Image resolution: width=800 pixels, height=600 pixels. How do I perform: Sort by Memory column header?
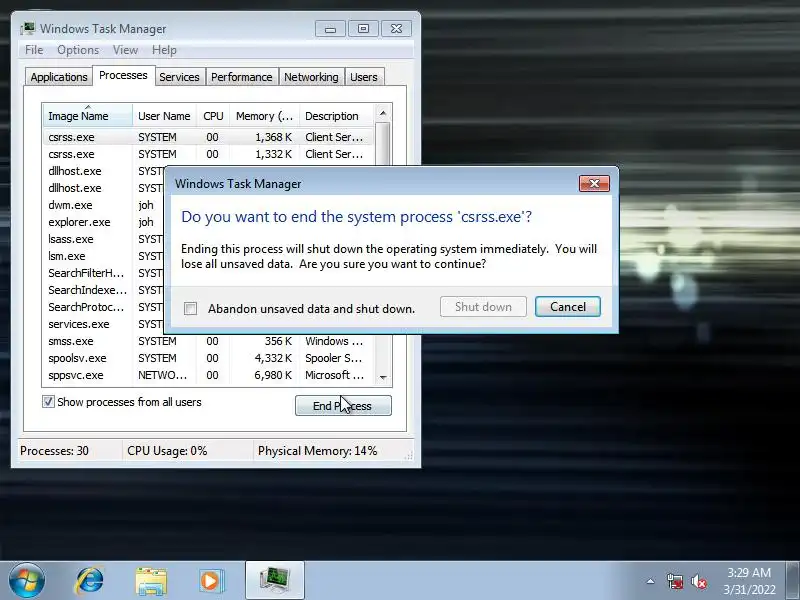click(x=264, y=116)
